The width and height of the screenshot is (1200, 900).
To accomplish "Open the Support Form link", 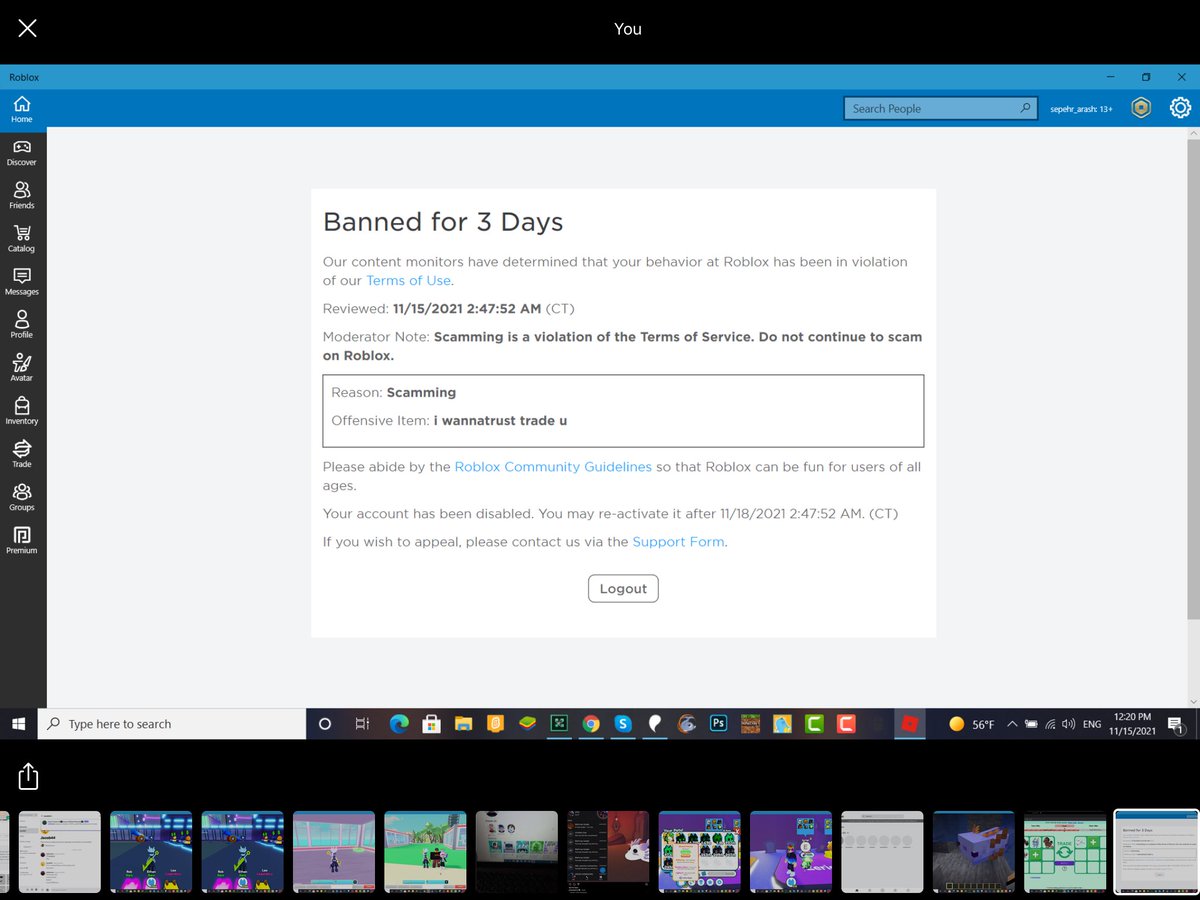I will [678, 542].
